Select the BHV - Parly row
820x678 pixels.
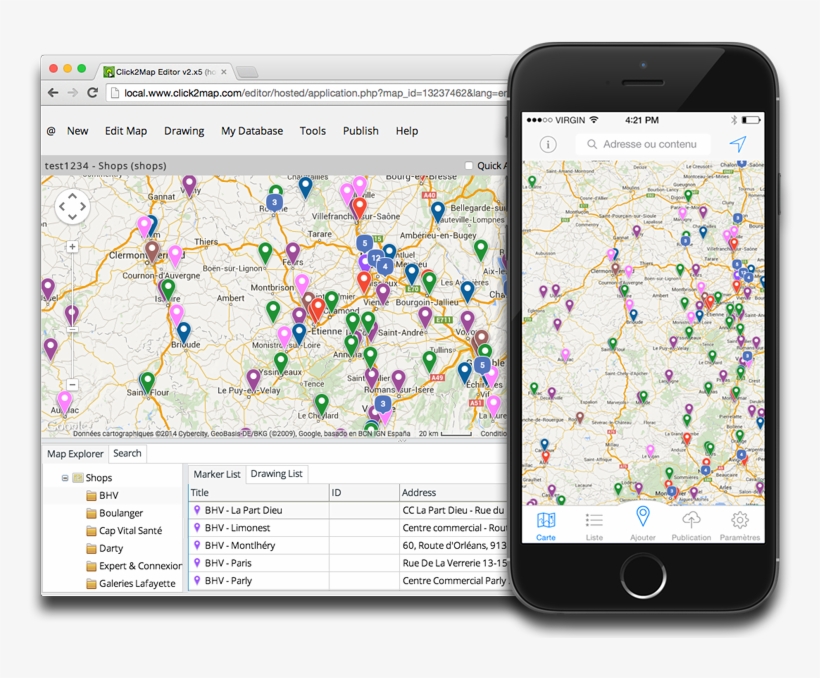point(348,581)
